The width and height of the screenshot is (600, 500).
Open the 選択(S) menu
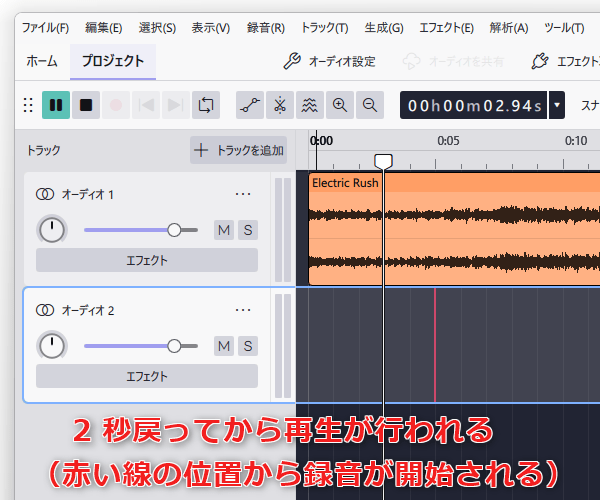coord(157,28)
